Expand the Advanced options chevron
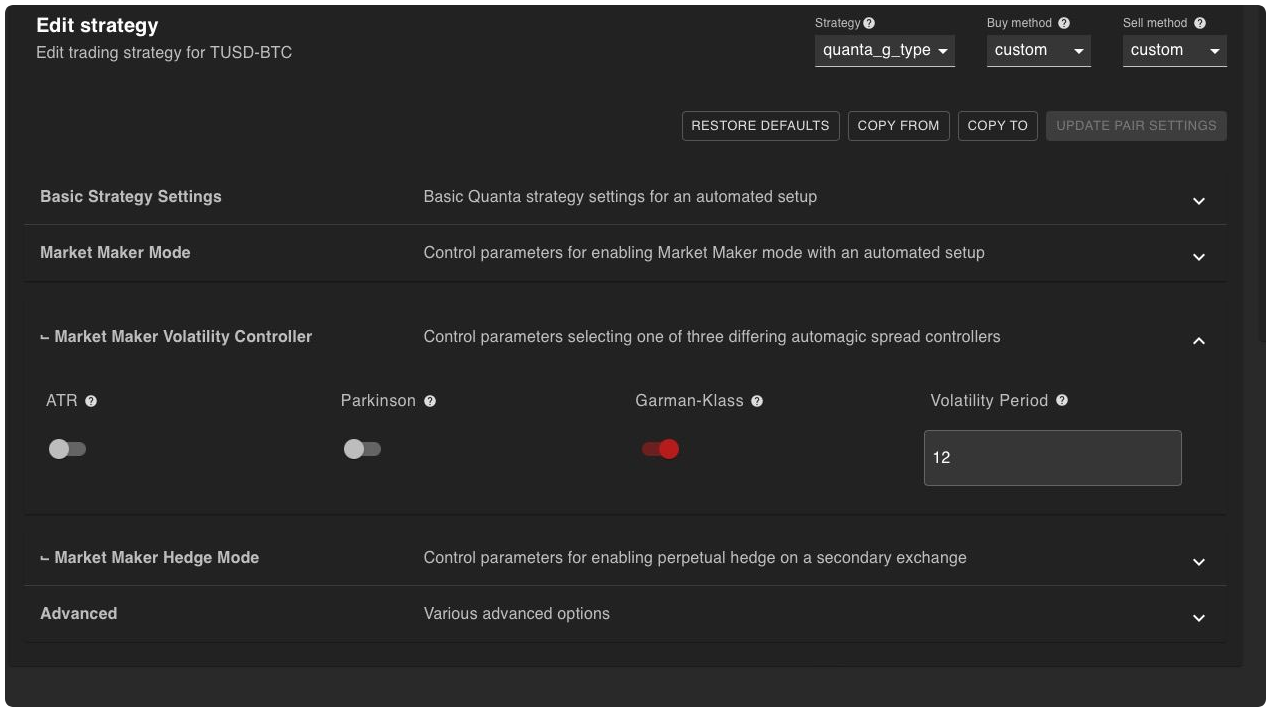 1199,618
